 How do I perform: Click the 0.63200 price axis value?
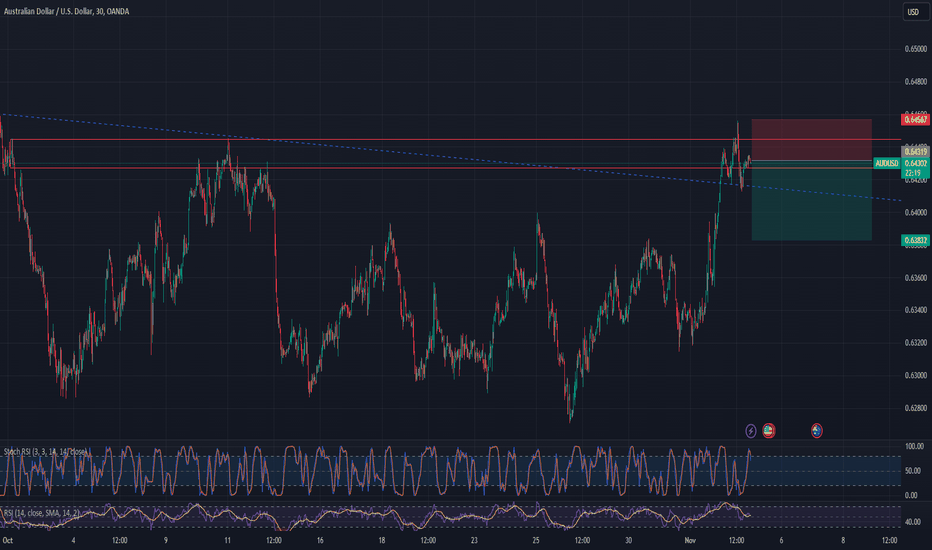[x=915, y=343]
